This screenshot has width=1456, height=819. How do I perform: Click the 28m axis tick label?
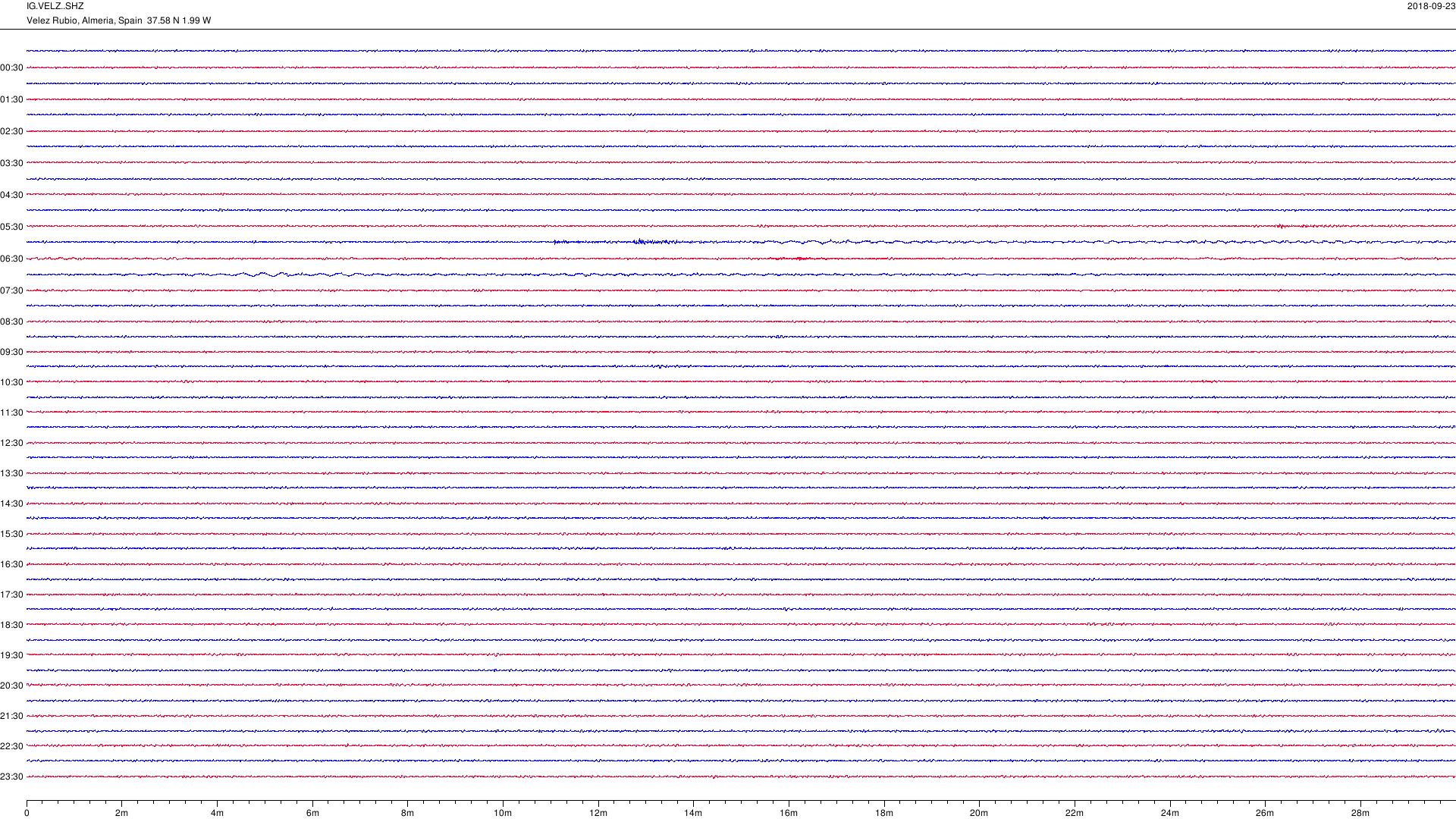pos(1360,813)
